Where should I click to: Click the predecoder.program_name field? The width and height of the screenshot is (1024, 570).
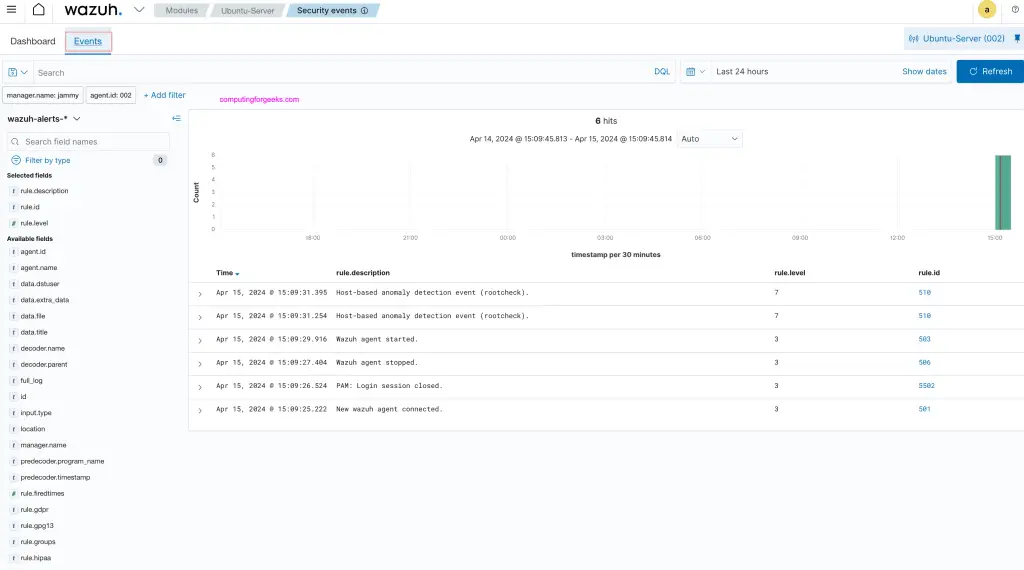[x=62, y=462]
